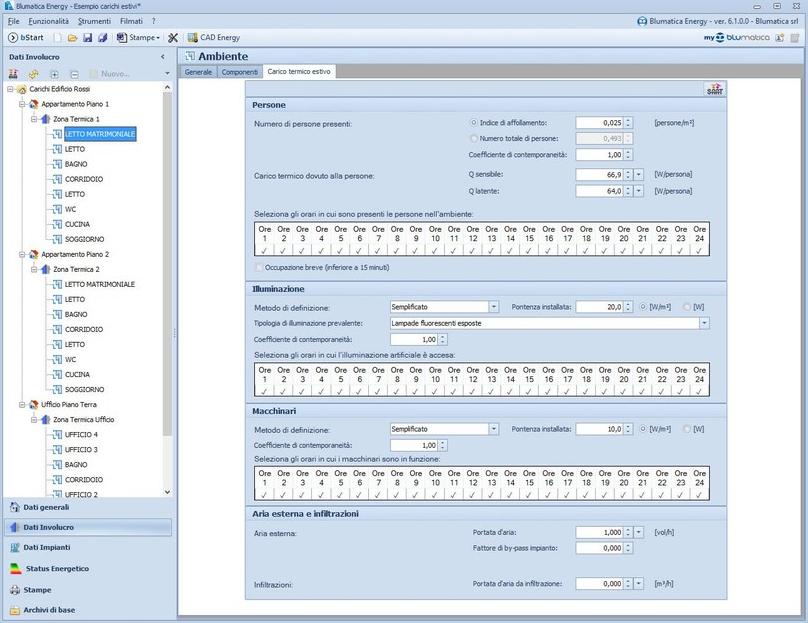808x623 pixels.
Task: Toggle the Ore 12 checkbox in Persone schedule
Action: (473, 250)
